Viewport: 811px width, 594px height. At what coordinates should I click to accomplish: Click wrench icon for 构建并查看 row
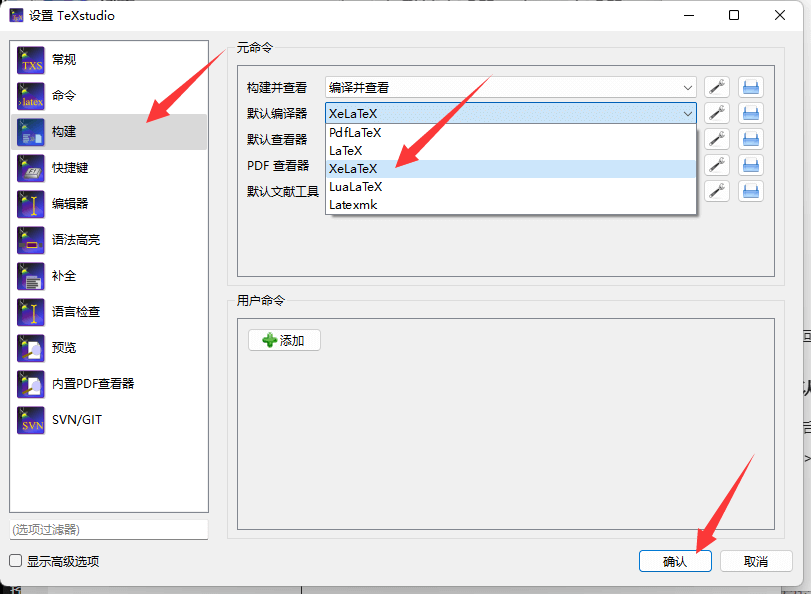(717, 87)
